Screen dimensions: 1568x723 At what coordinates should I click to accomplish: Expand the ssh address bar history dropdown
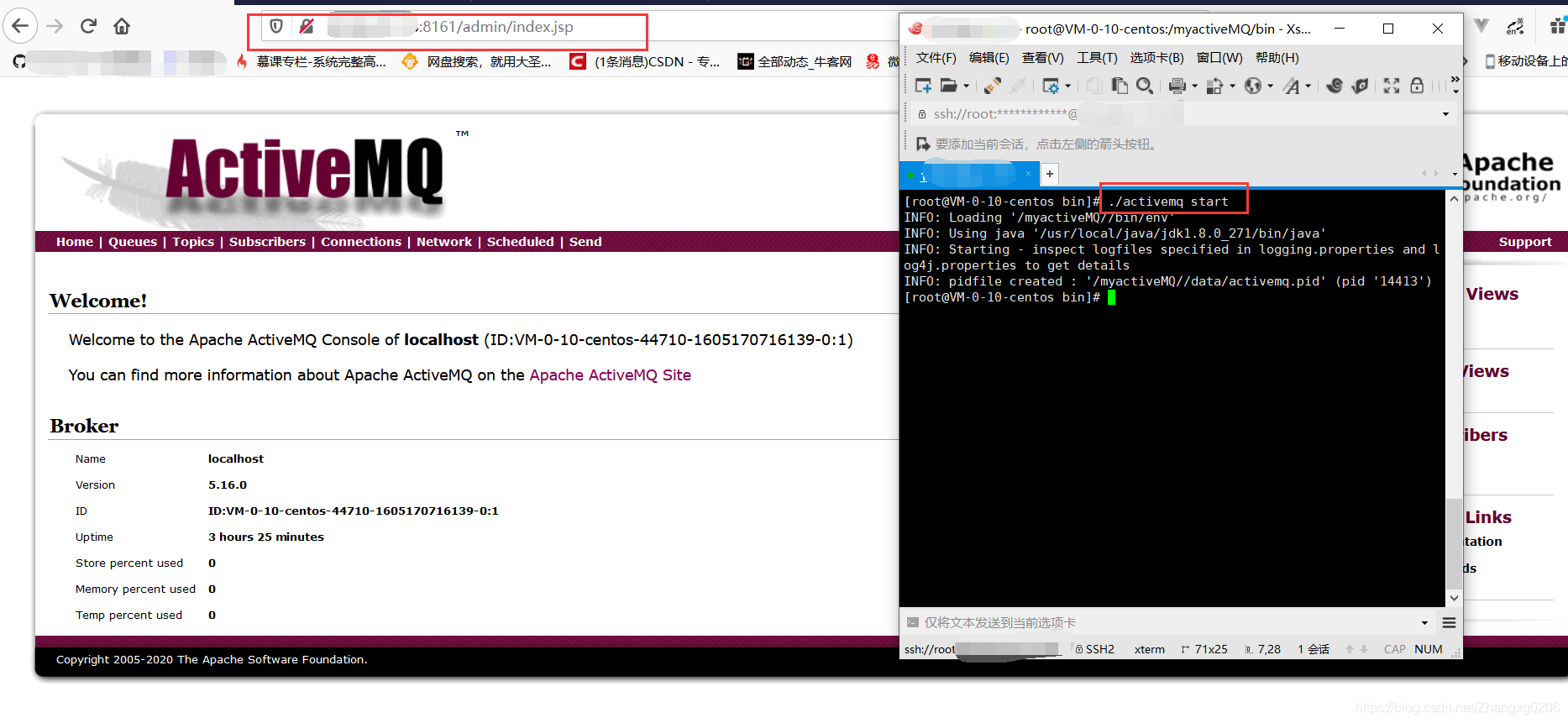[x=1445, y=114]
